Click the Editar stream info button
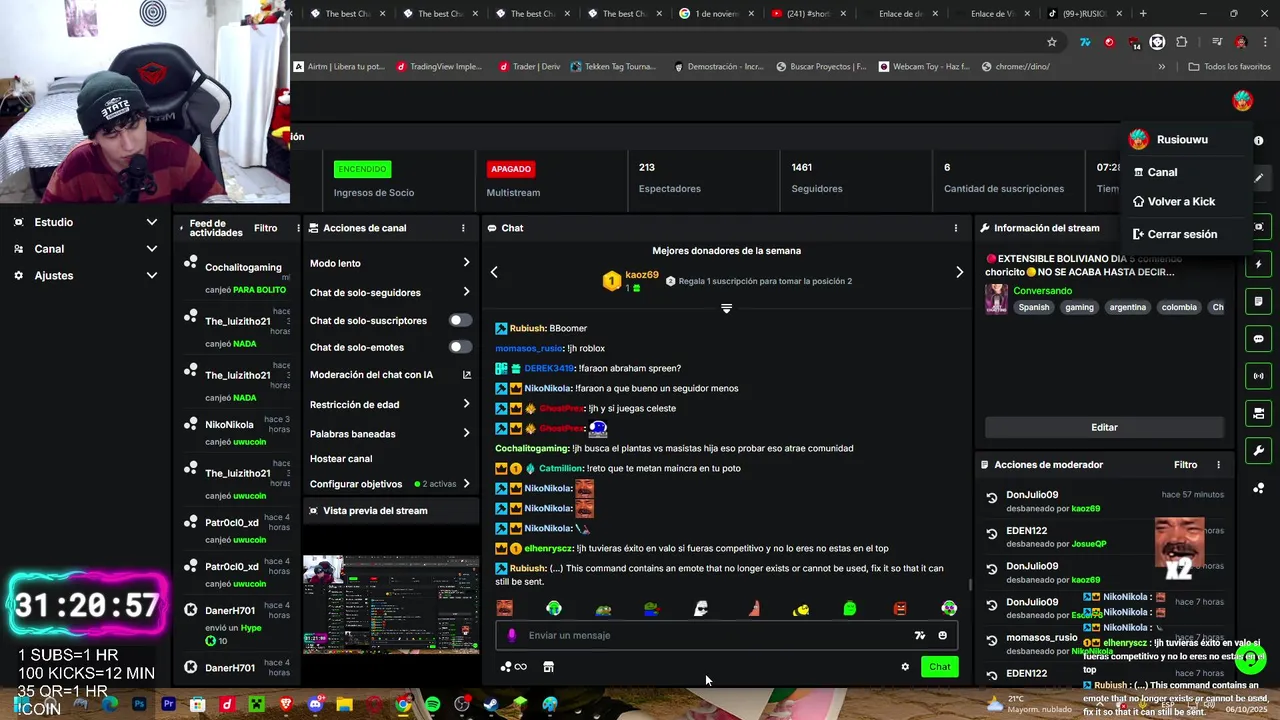The height and width of the screenshot is (720, 1280). click(x=1104, y=427)
